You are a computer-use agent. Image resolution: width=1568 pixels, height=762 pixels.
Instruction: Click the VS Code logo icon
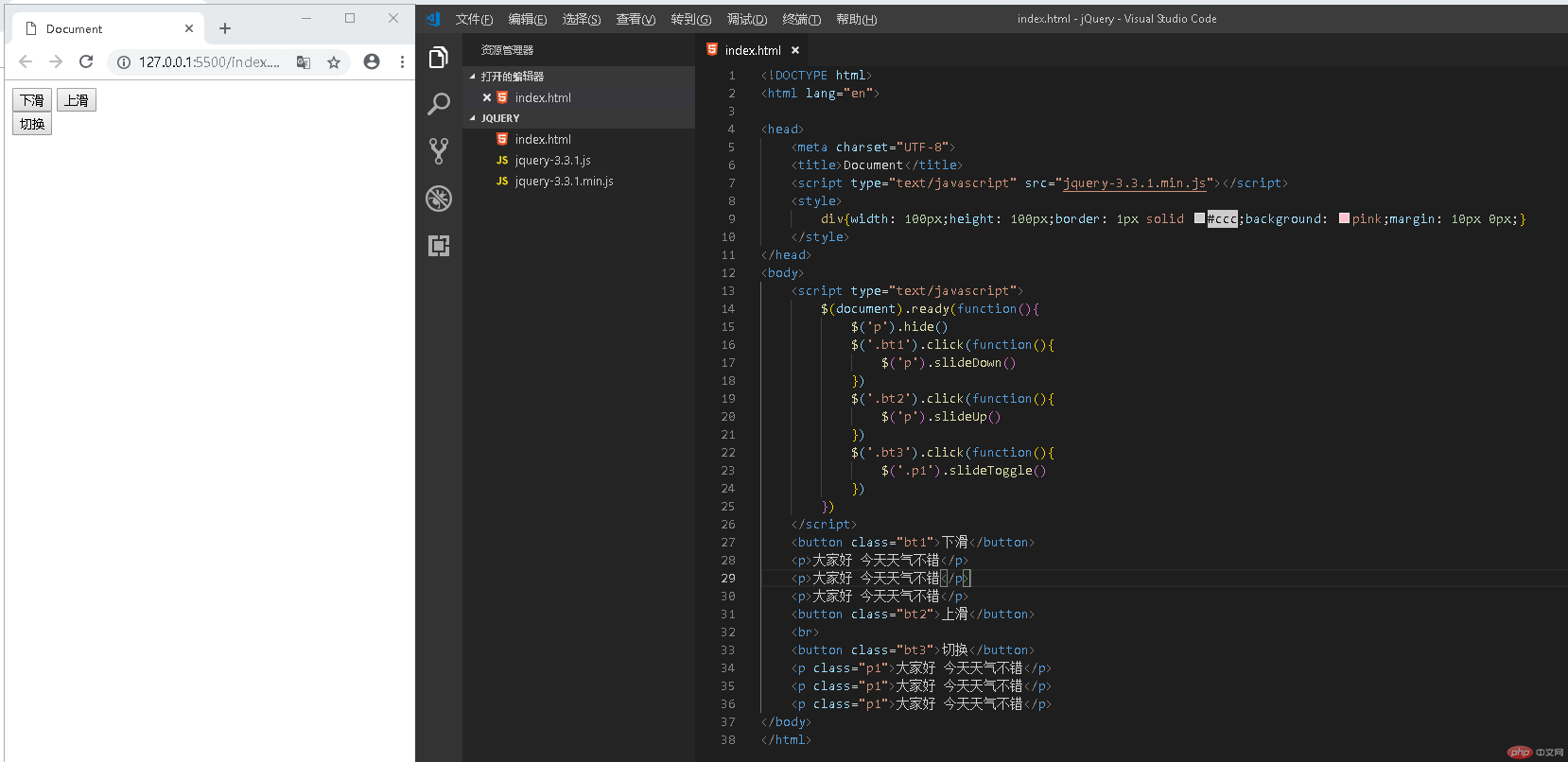[x=432, y=19]
